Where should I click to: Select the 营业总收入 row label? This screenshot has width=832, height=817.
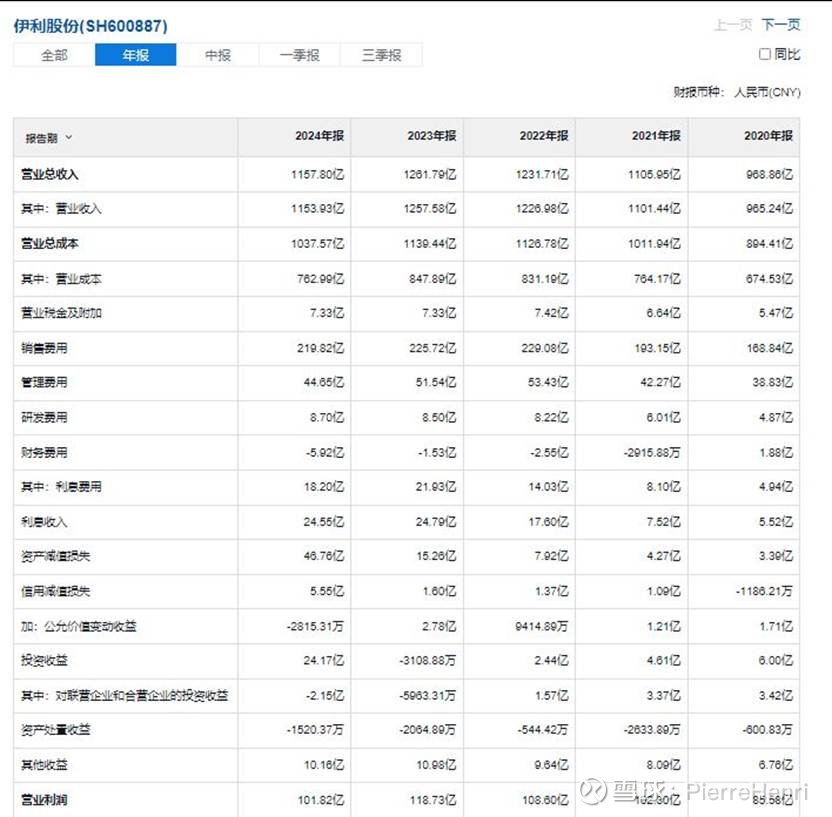click(x=50, y=174)
